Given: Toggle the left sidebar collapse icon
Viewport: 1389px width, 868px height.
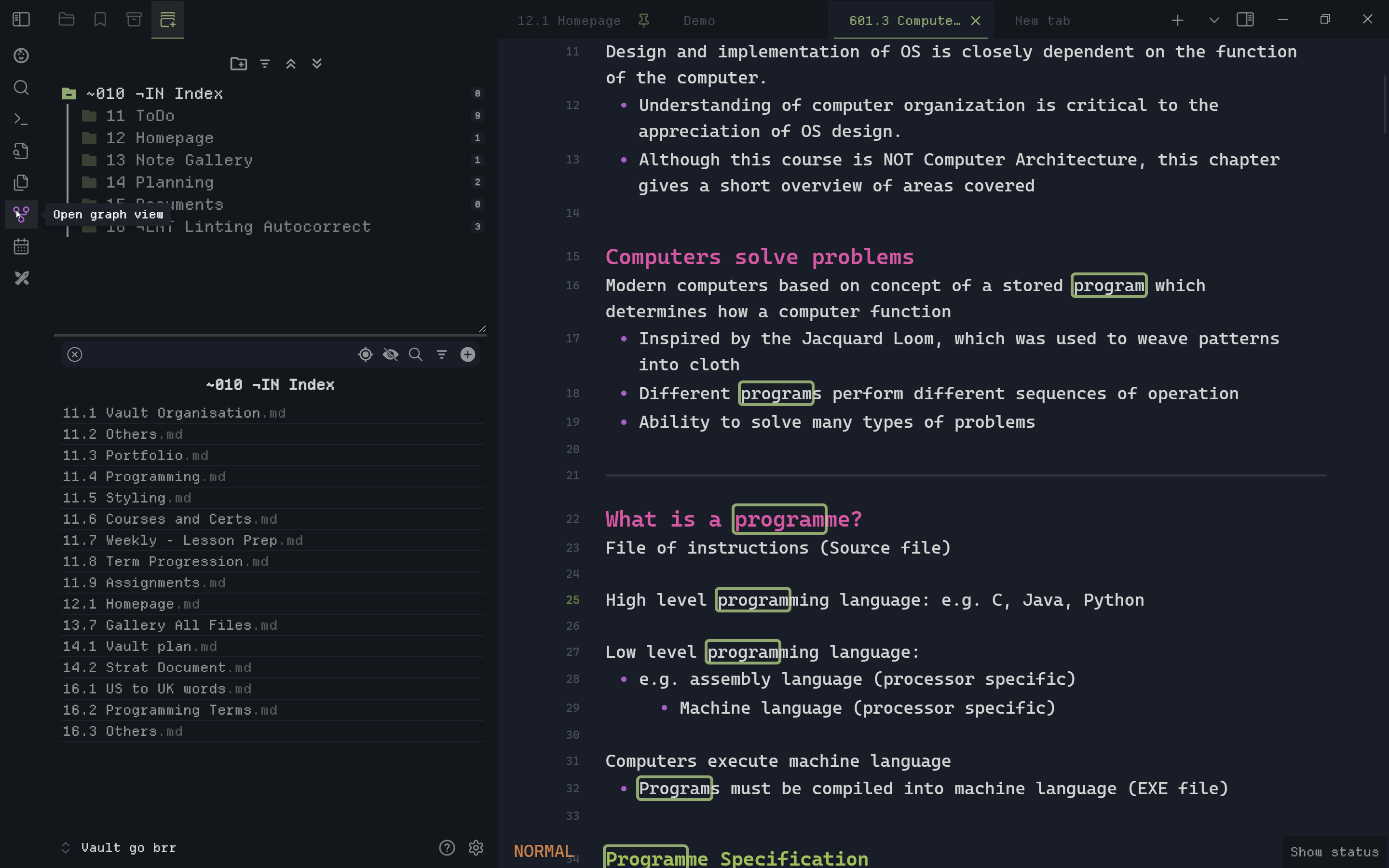Looking at the screenshot, I should [x=21, y=19].
